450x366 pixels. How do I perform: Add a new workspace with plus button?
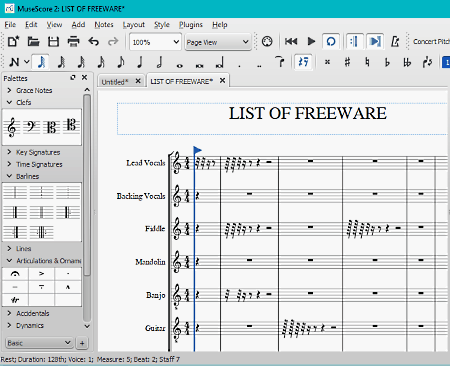pyautogui.click(x=82, y=343)
